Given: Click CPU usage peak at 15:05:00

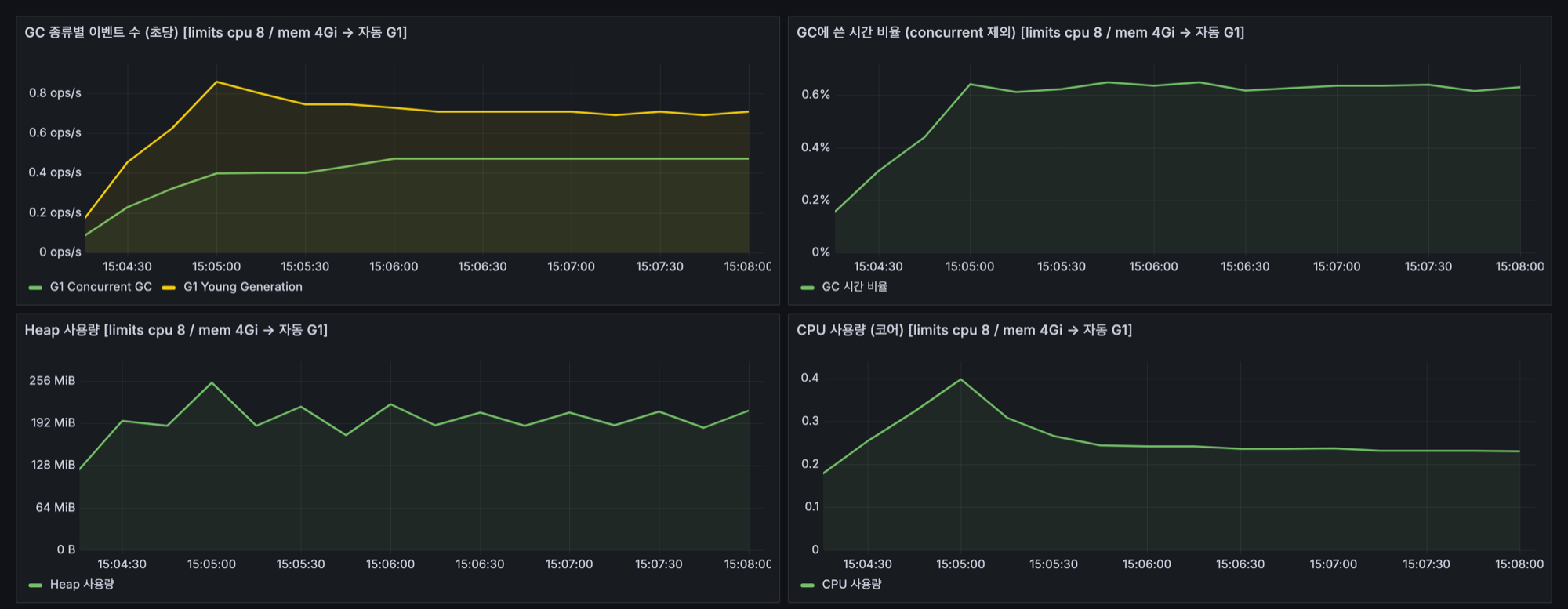Looking at the screenshot, I should tap(960, 379).
